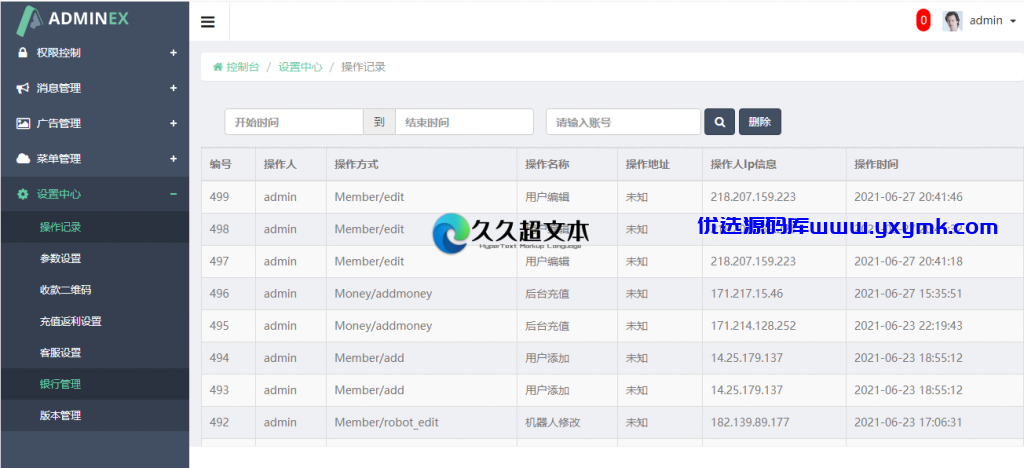Click the lock icon beside 权限控制
This screenshot has height=468, width=1024.
tap(23, 53)
